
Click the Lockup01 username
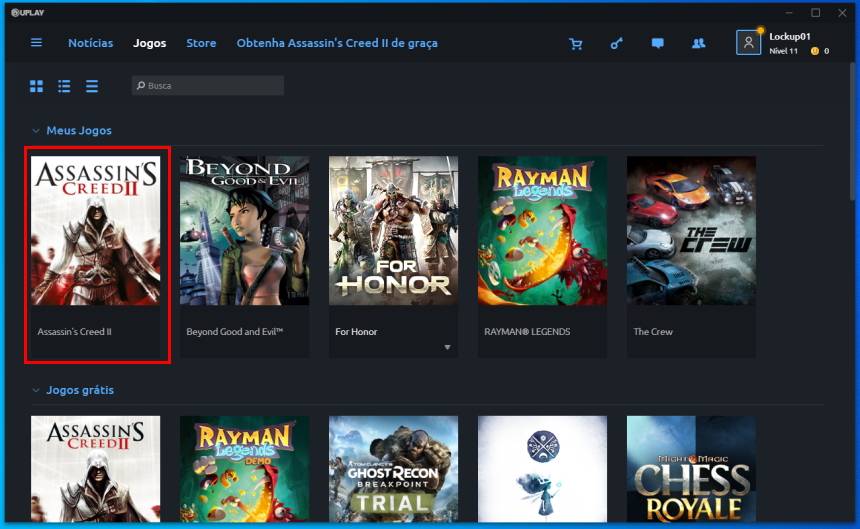point(788,36)
